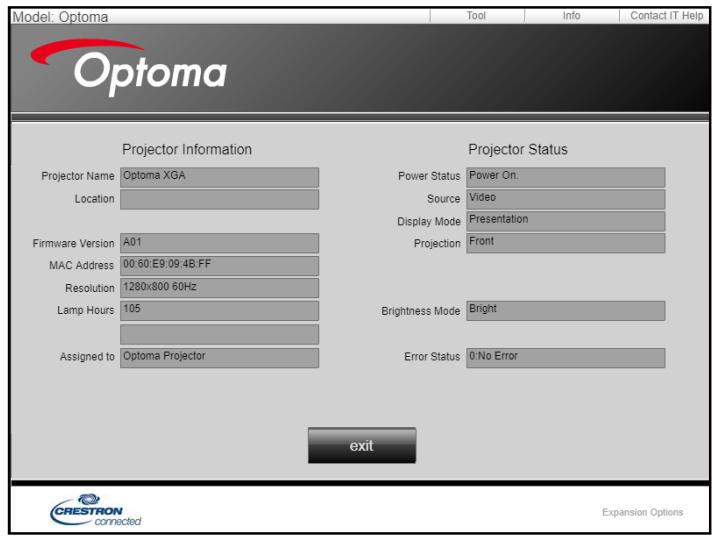The height and width of the screenshot is (537, 712).
Task: Click the Optoma logo
Action: 129,68
